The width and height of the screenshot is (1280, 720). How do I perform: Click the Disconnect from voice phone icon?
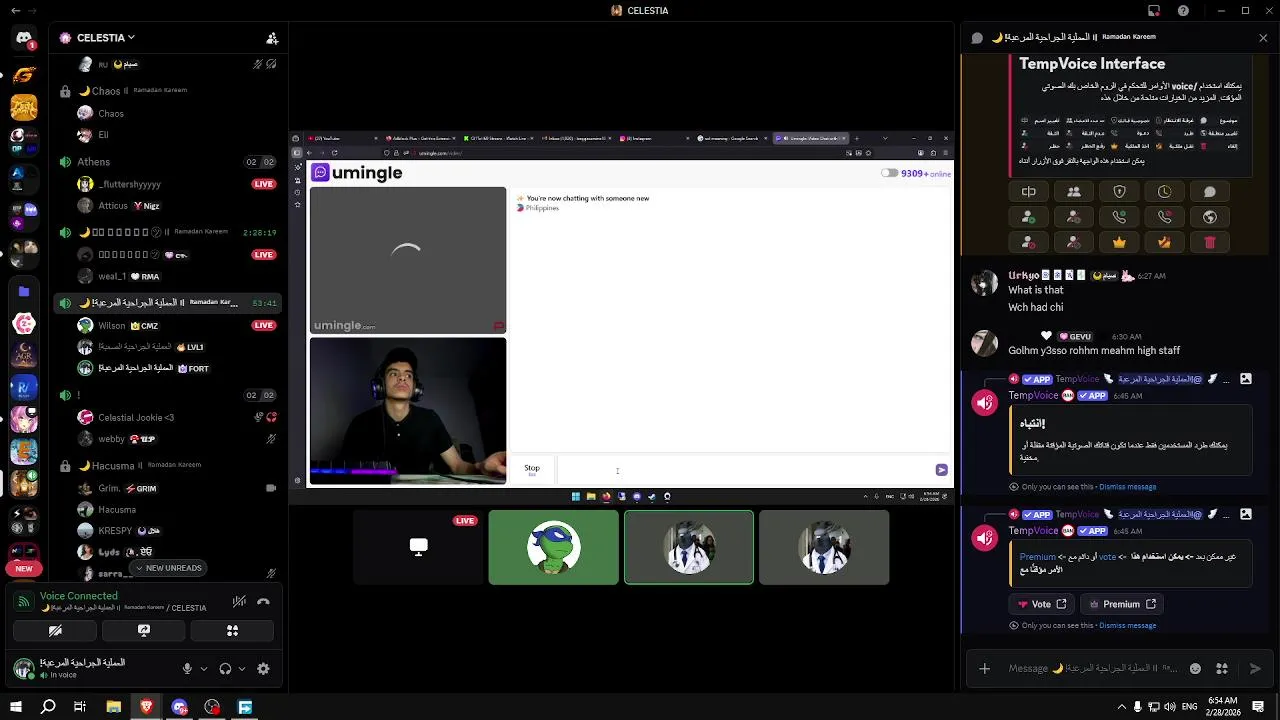tap(263, 601)
